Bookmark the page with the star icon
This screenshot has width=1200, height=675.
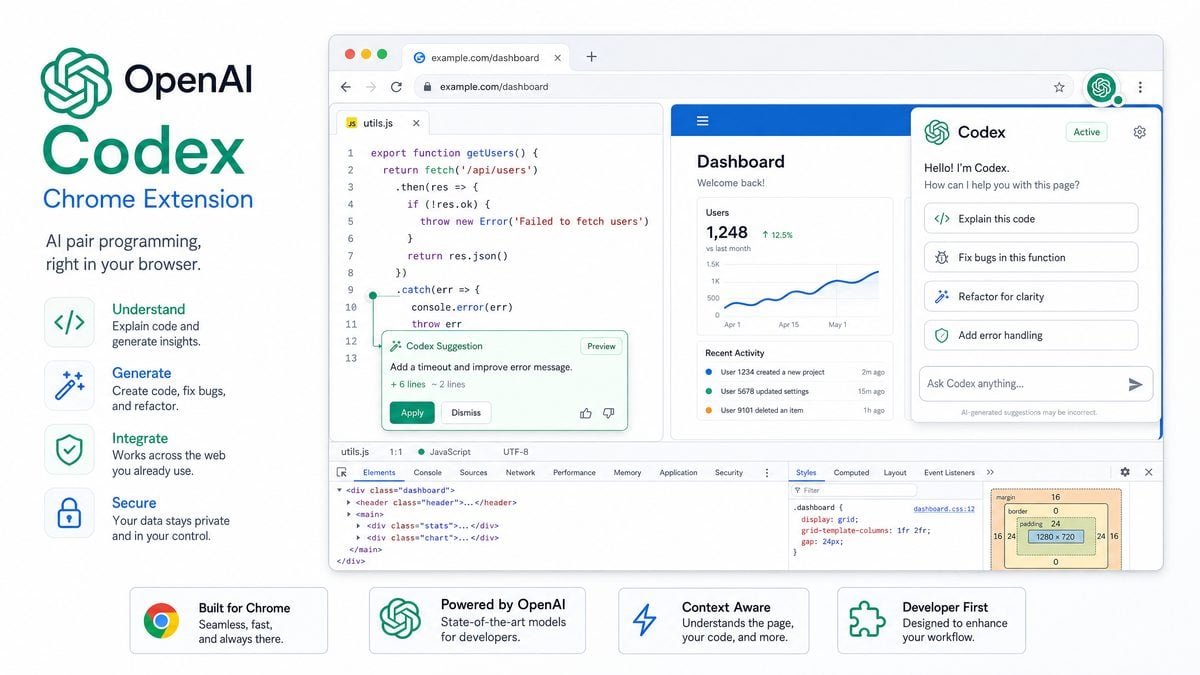click(x=1059, y=87)
